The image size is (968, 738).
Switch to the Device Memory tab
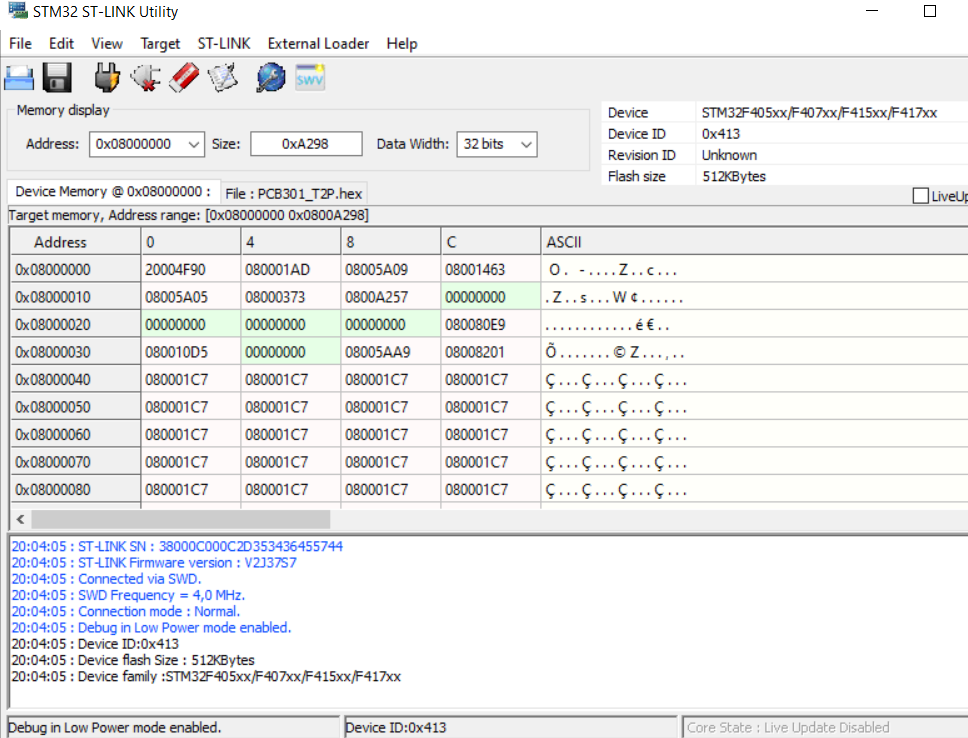tap(112, 192)
